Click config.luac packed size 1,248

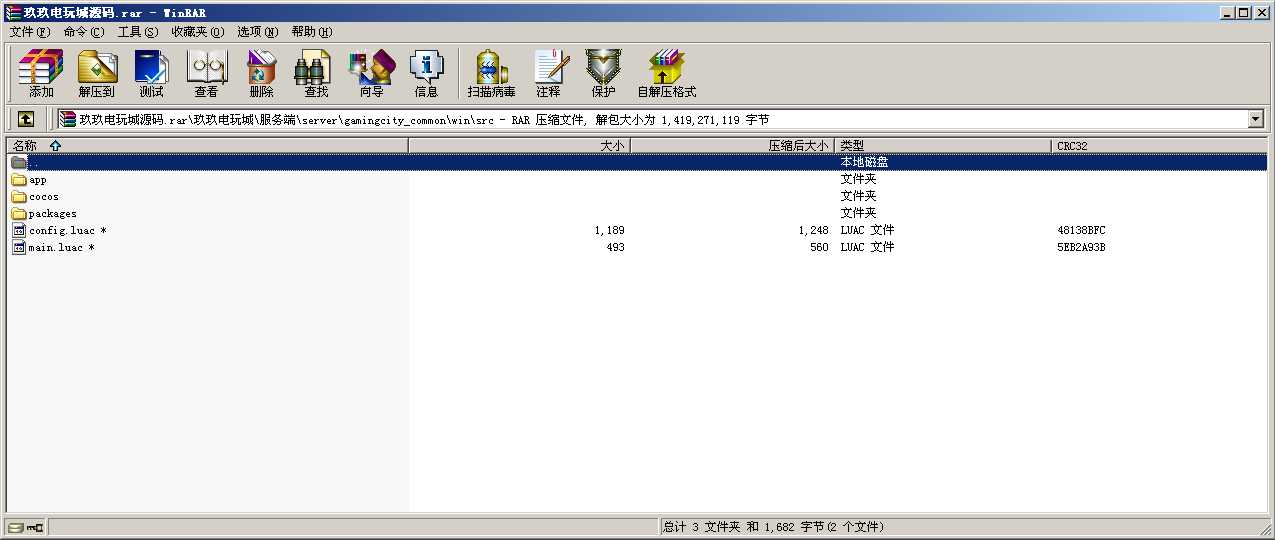[x=813, y=231]
